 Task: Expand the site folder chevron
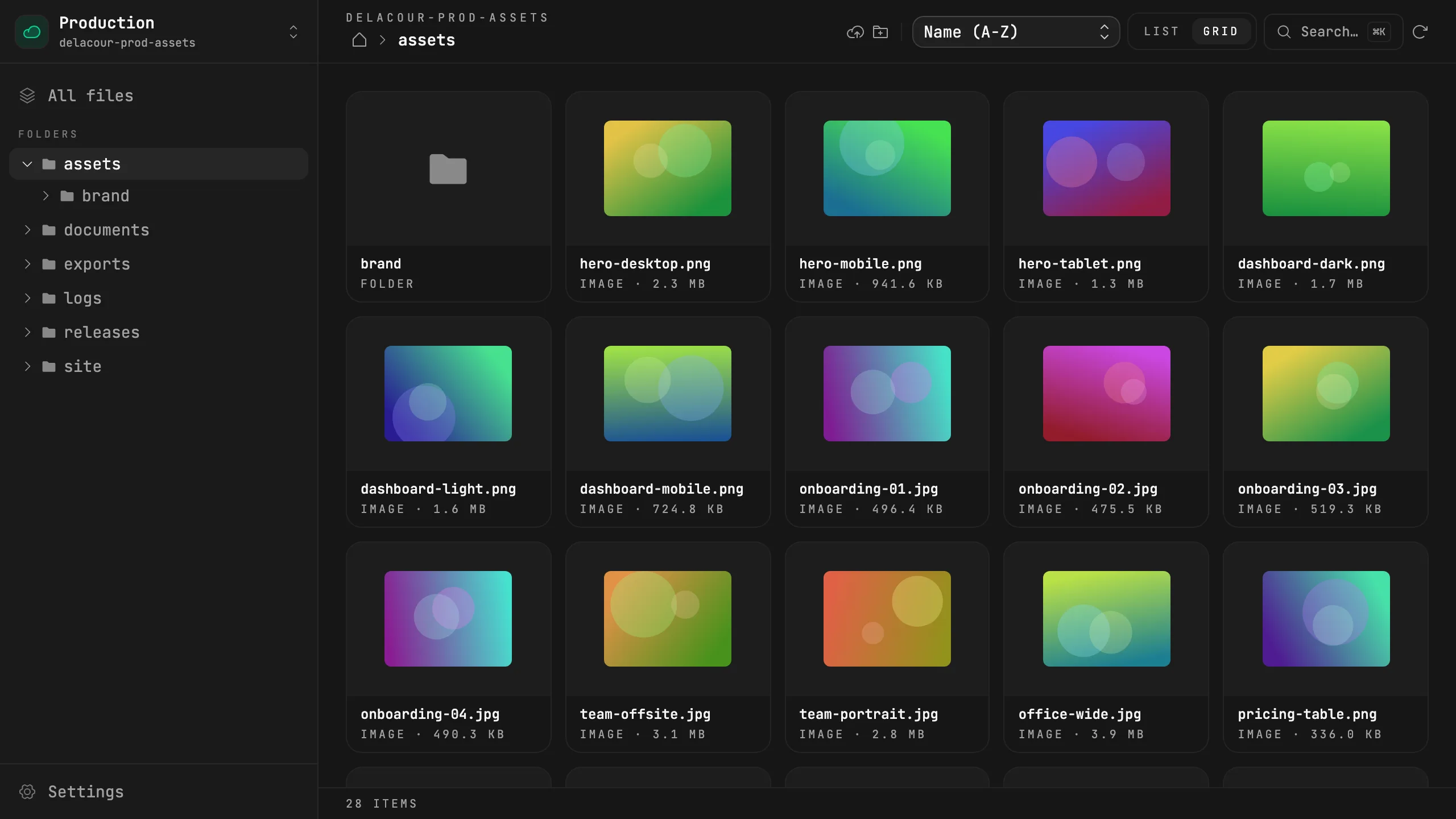27,366
